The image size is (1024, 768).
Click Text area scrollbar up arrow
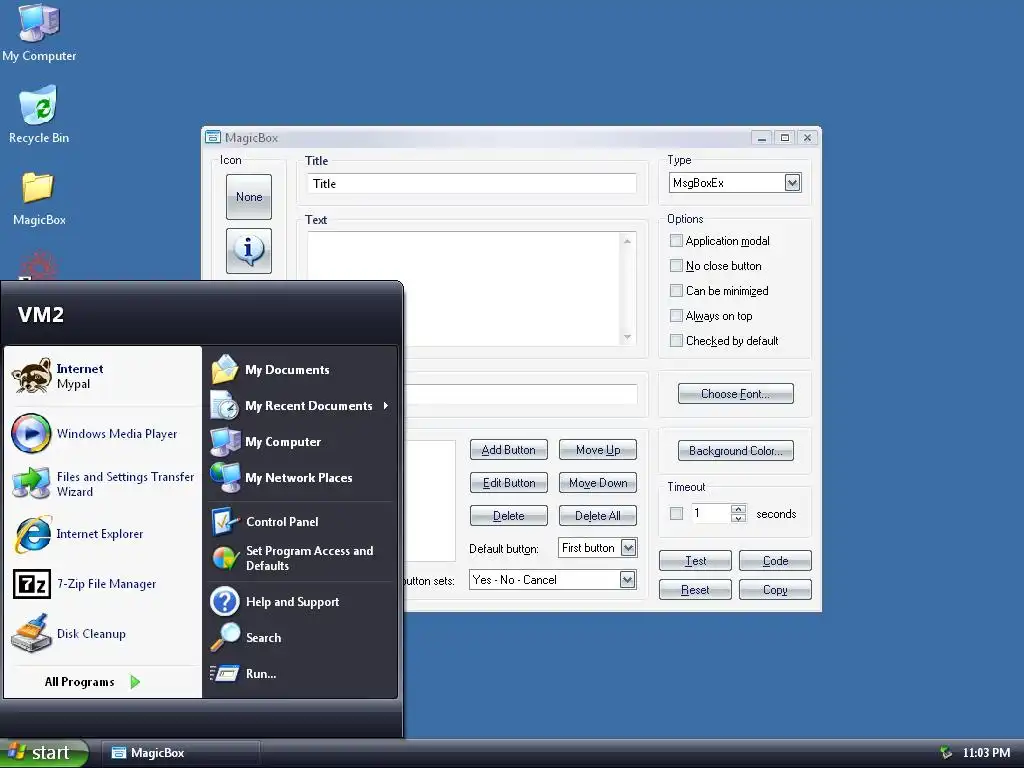click(x=627, y=241)
